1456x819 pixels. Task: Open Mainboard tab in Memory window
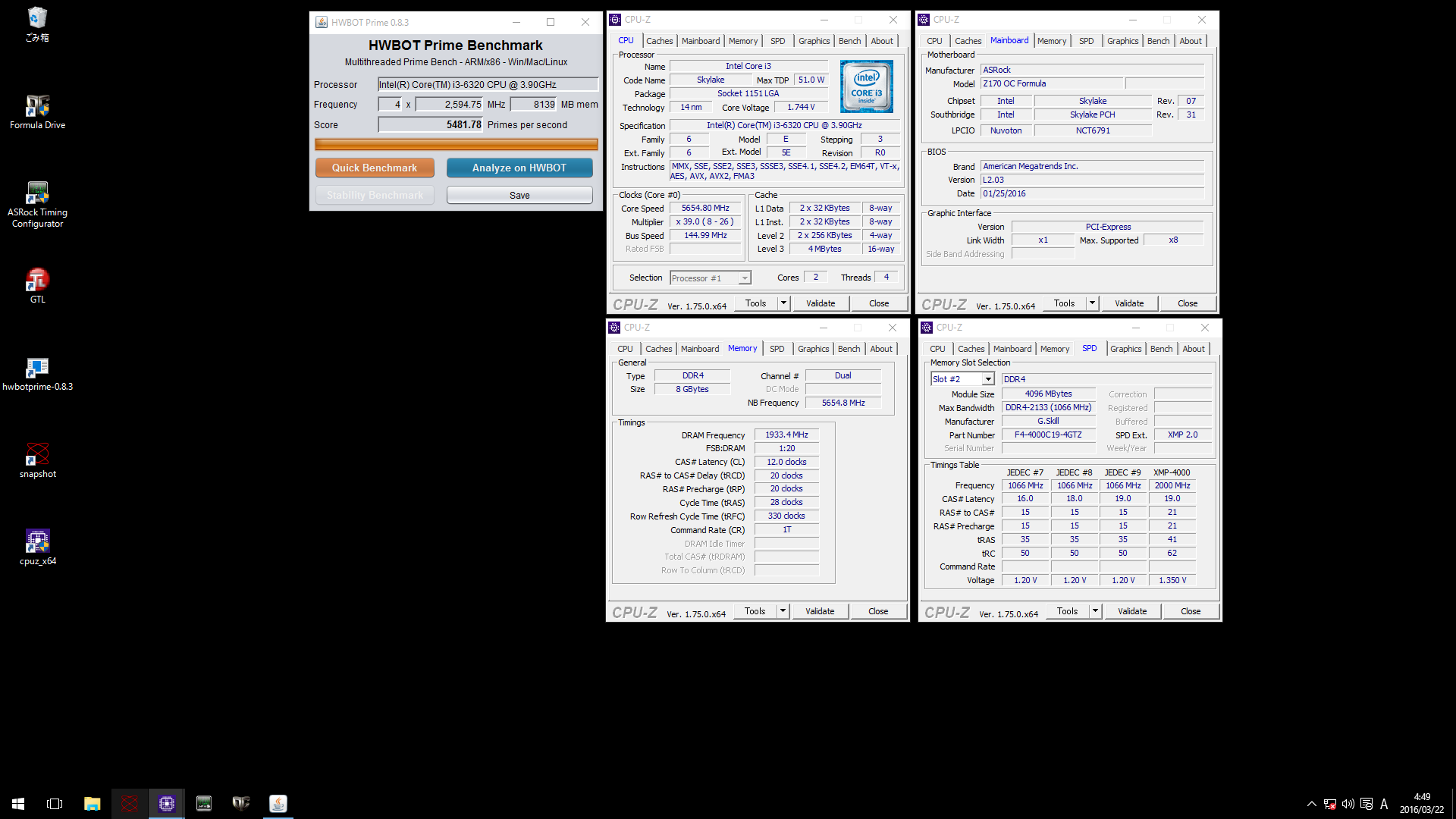point(699,349)
